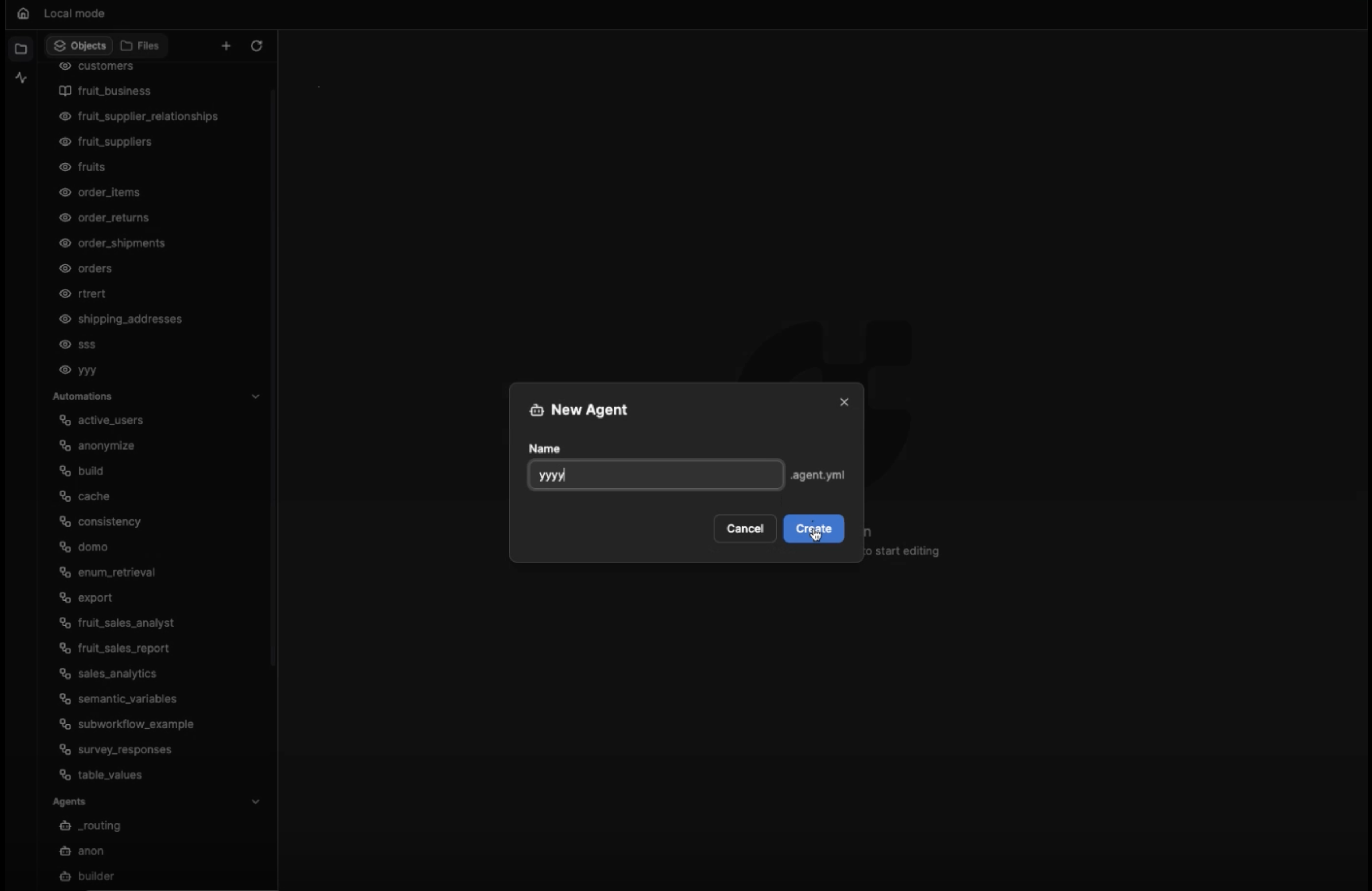Click the robot icon next to builder agent
This screenshot has height=891, width=1372.
65,876
